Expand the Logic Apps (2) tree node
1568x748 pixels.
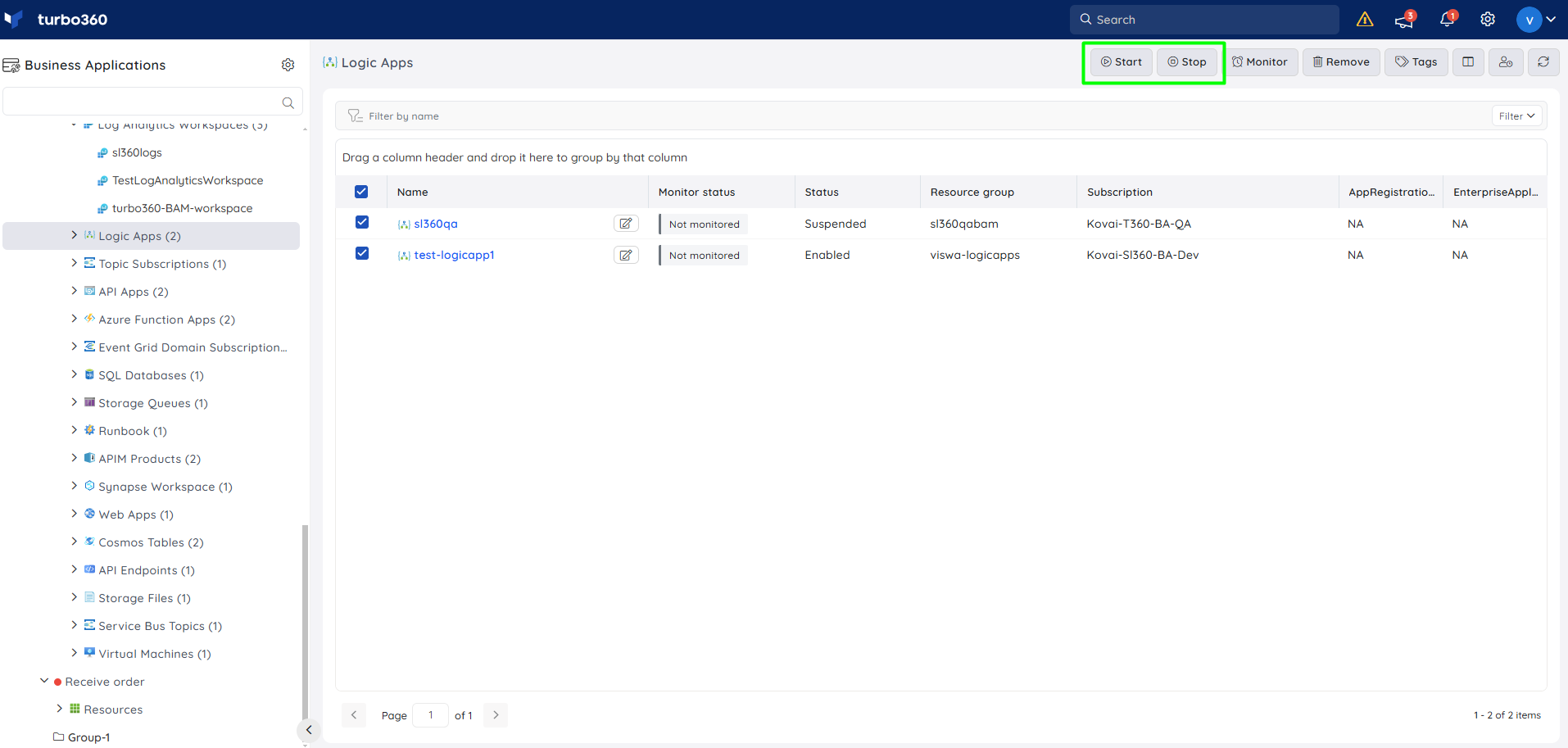click(75, 235)
